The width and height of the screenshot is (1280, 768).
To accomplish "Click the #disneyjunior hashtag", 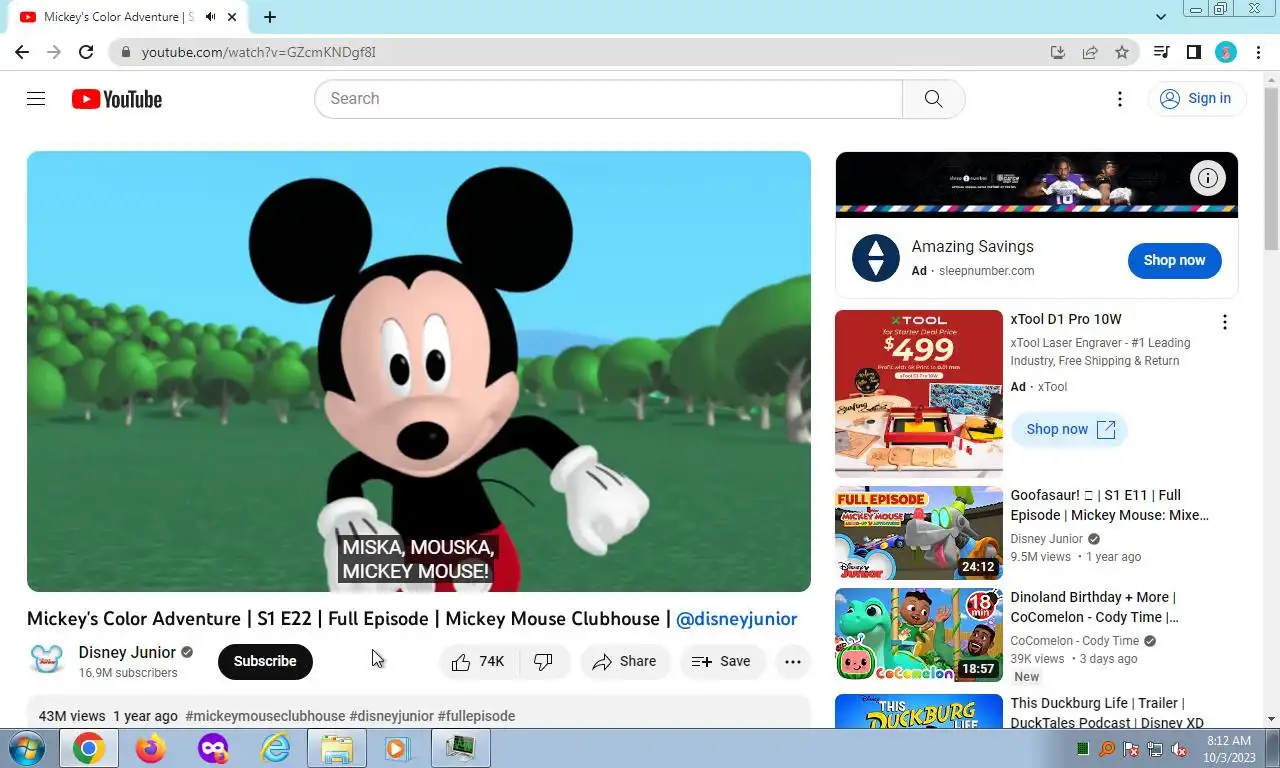I will coord(391,716).
